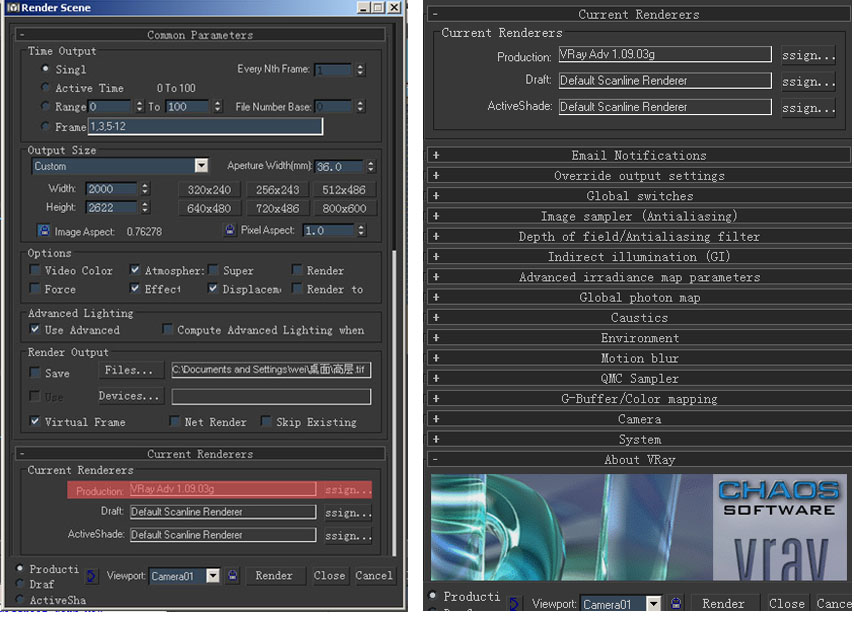854x617 pixels.
Task: Expand the Global photon map rollout
Action: tap(639, 297)
